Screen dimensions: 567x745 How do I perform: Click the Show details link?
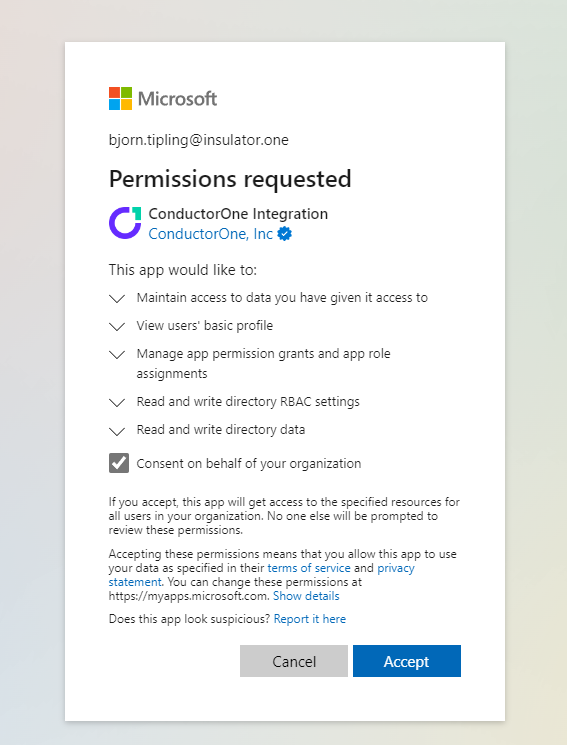click(306, 596)
